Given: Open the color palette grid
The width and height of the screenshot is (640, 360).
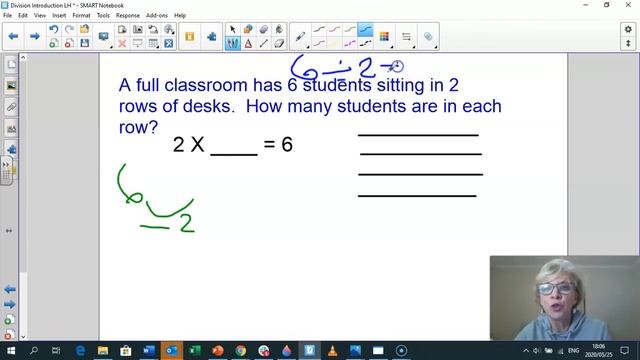Looking at the screenshot, I should 384,36.
